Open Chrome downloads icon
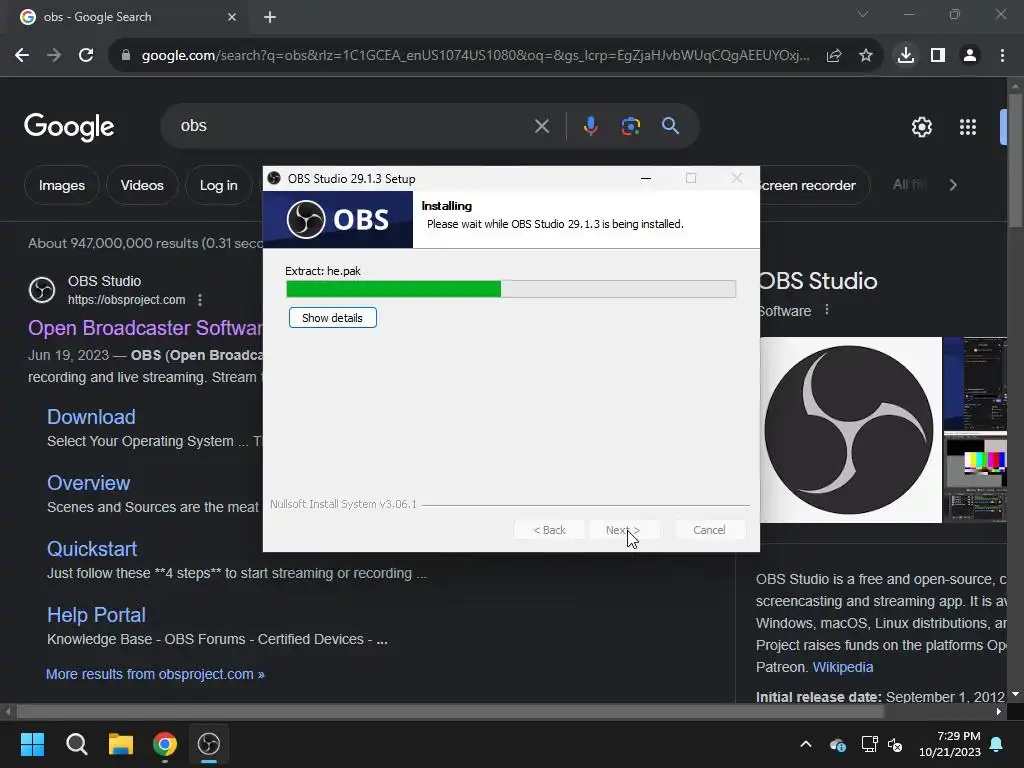 click(906, 56)
